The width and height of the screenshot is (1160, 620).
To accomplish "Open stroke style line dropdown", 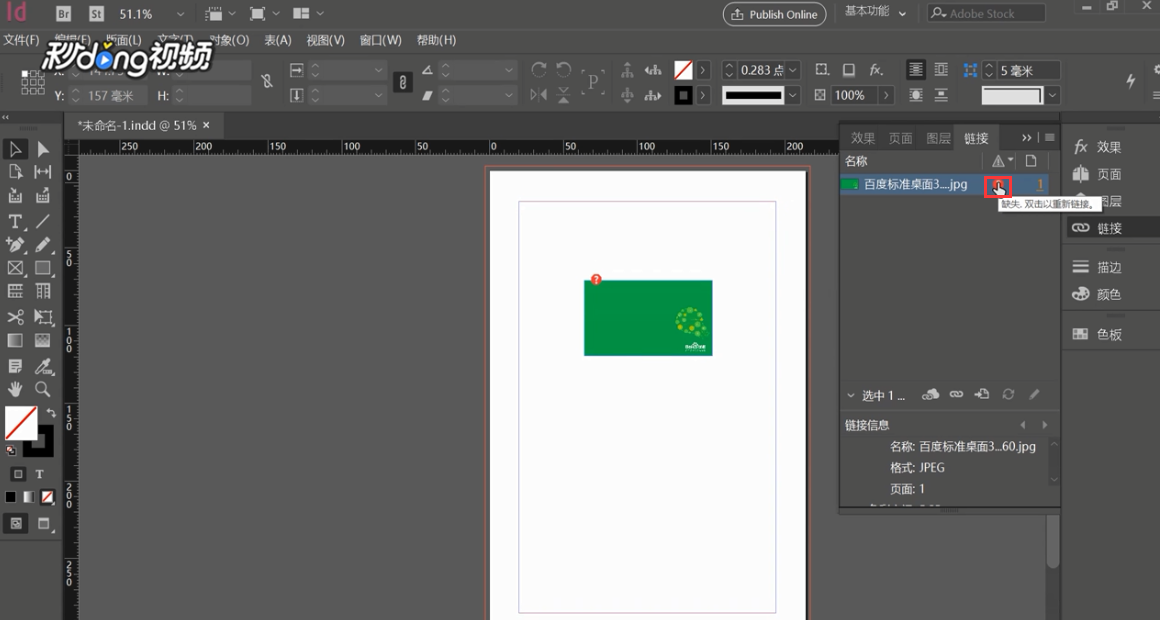I will click(793, 95).
